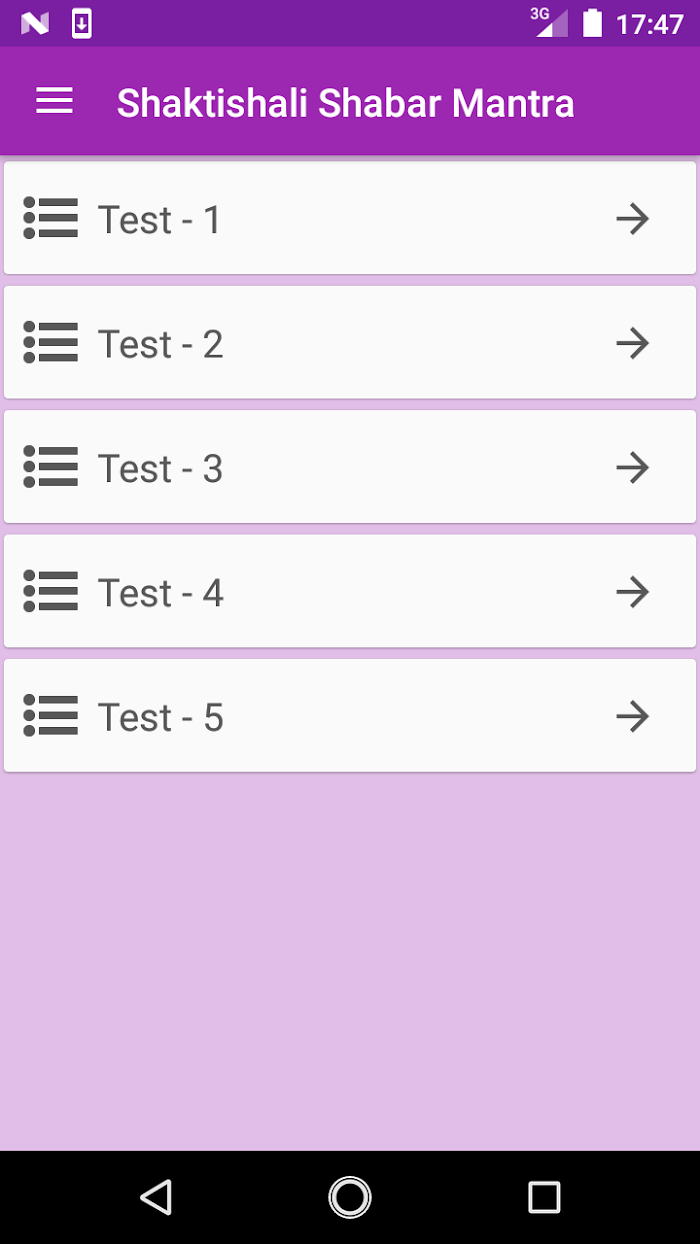Tap the list icon beside Test - 5
The width and height of the screenshot is (700, 1244).
click(51, 716)
